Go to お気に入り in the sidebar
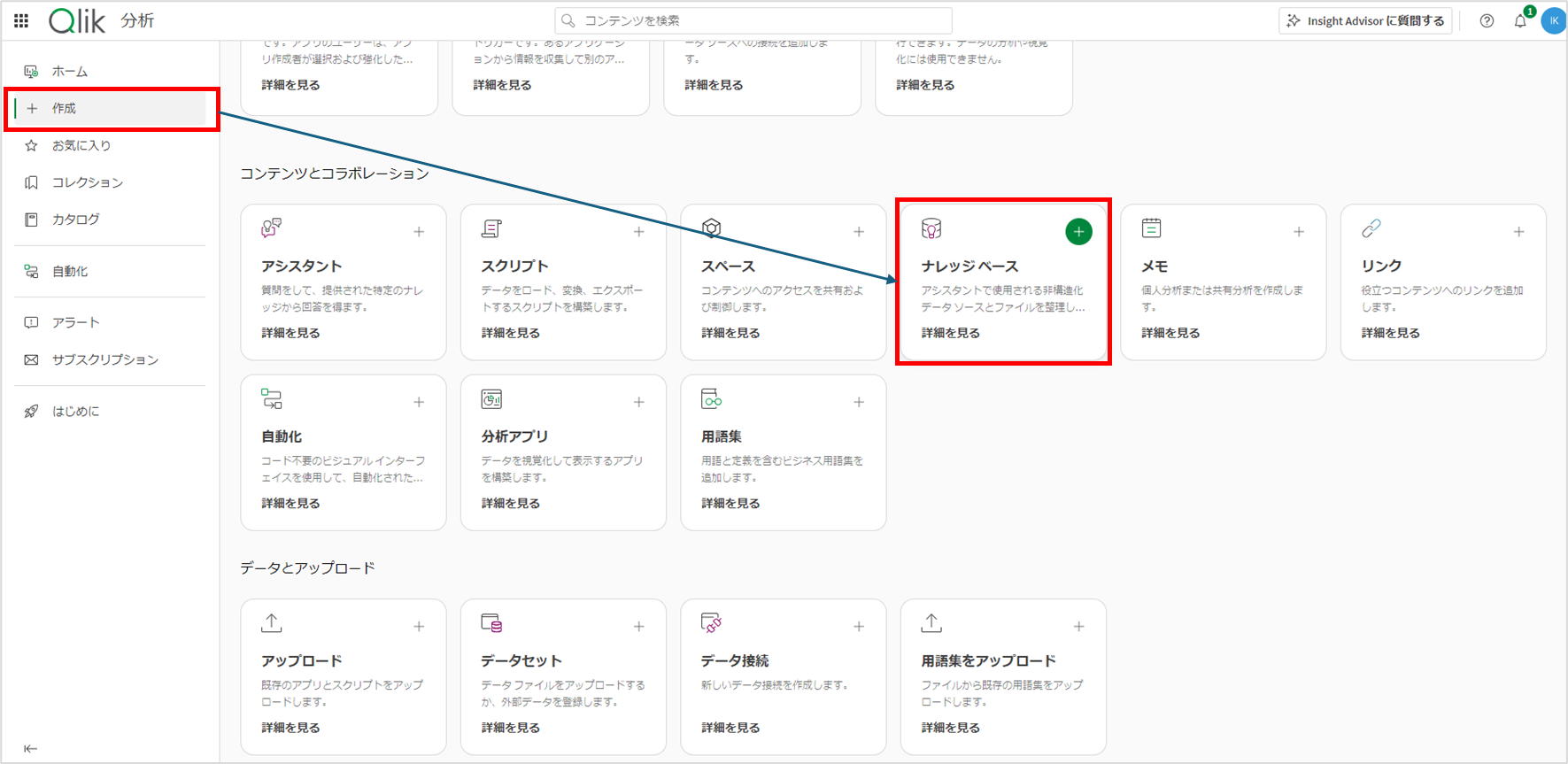The height and width of the screenshot is (764, 1568). coord(81,145)
